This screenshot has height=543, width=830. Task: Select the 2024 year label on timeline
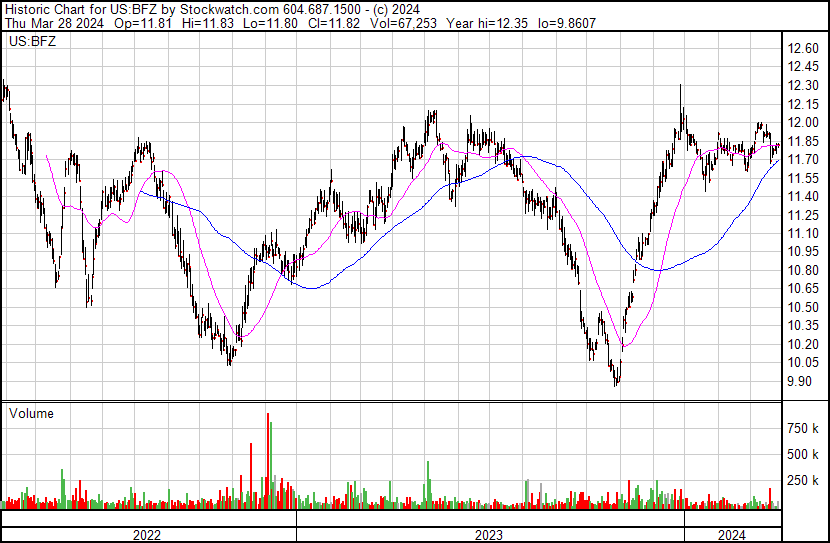pyautogui.click(x=732, y=535)
